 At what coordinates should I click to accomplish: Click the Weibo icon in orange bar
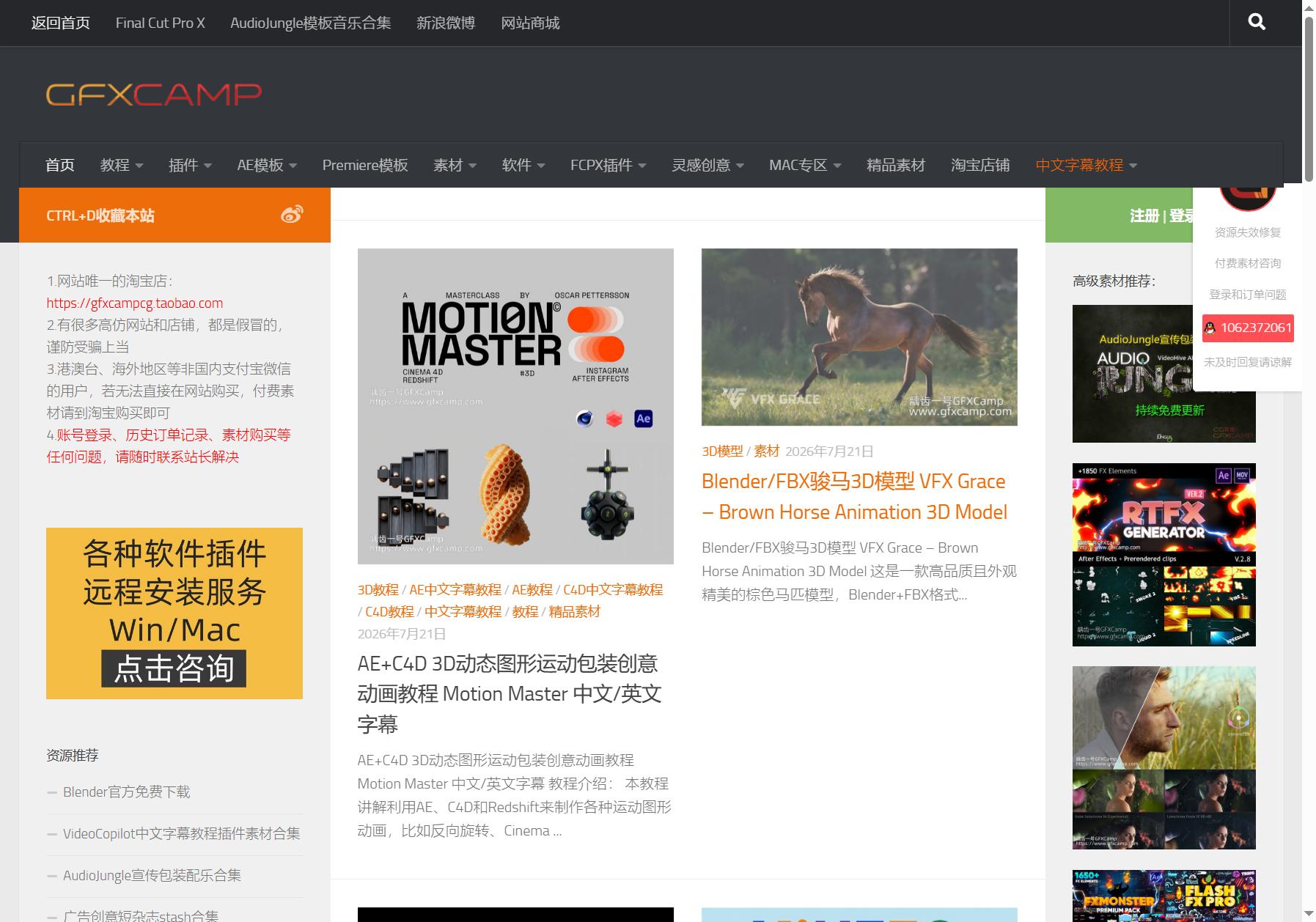[x=292, y=215]
